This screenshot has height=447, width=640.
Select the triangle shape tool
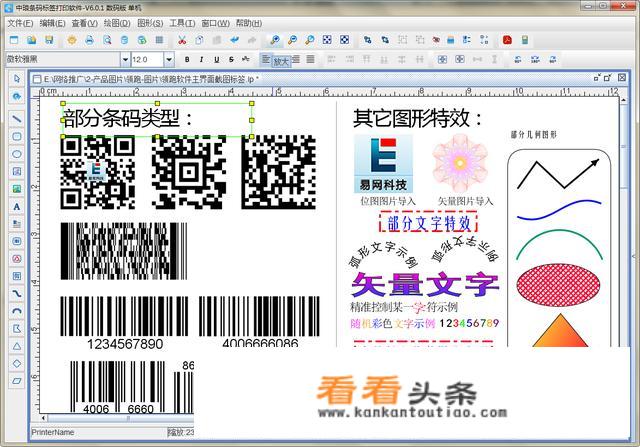[x=17, y=346]
